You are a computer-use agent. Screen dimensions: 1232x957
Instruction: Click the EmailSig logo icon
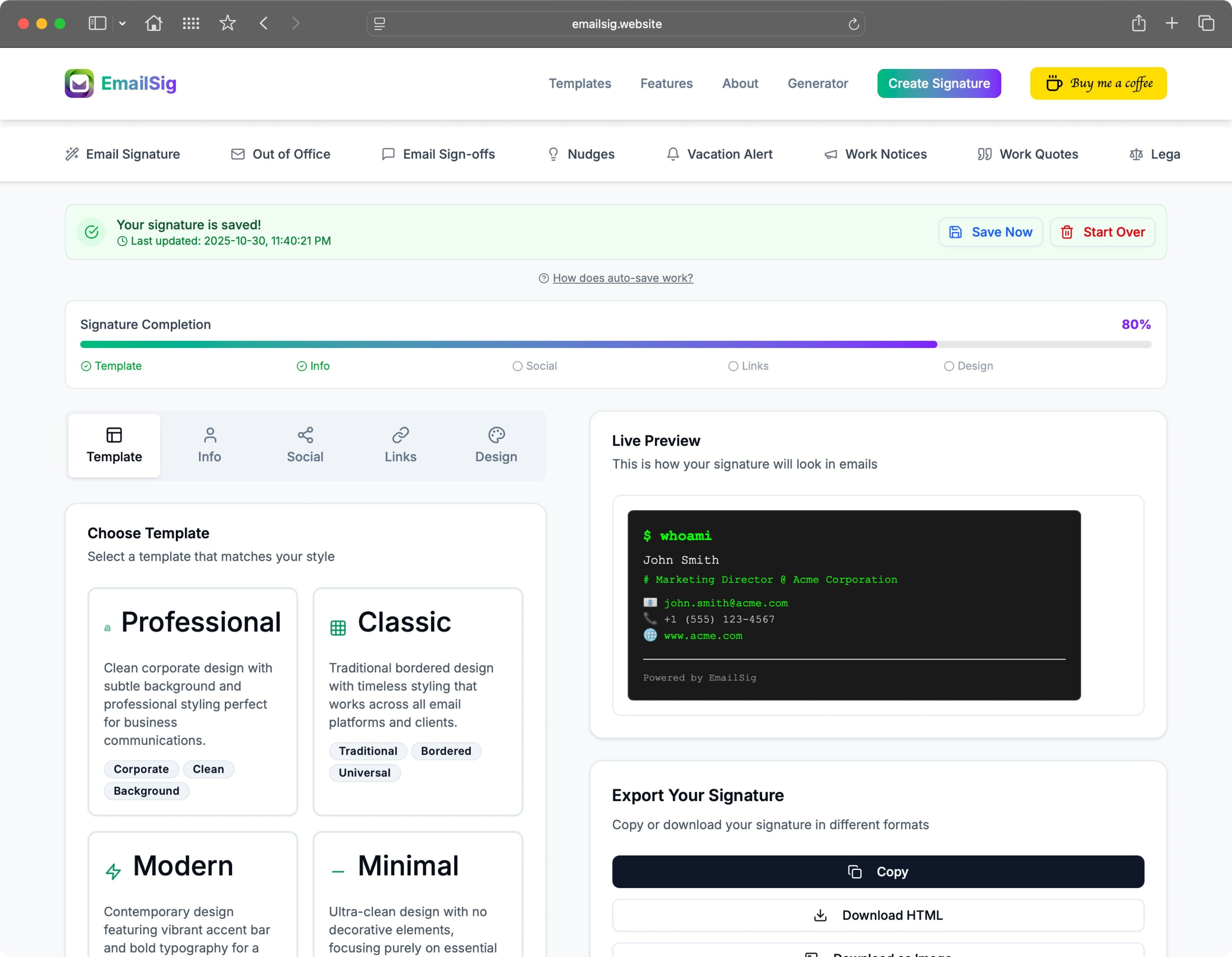point(79,83)
